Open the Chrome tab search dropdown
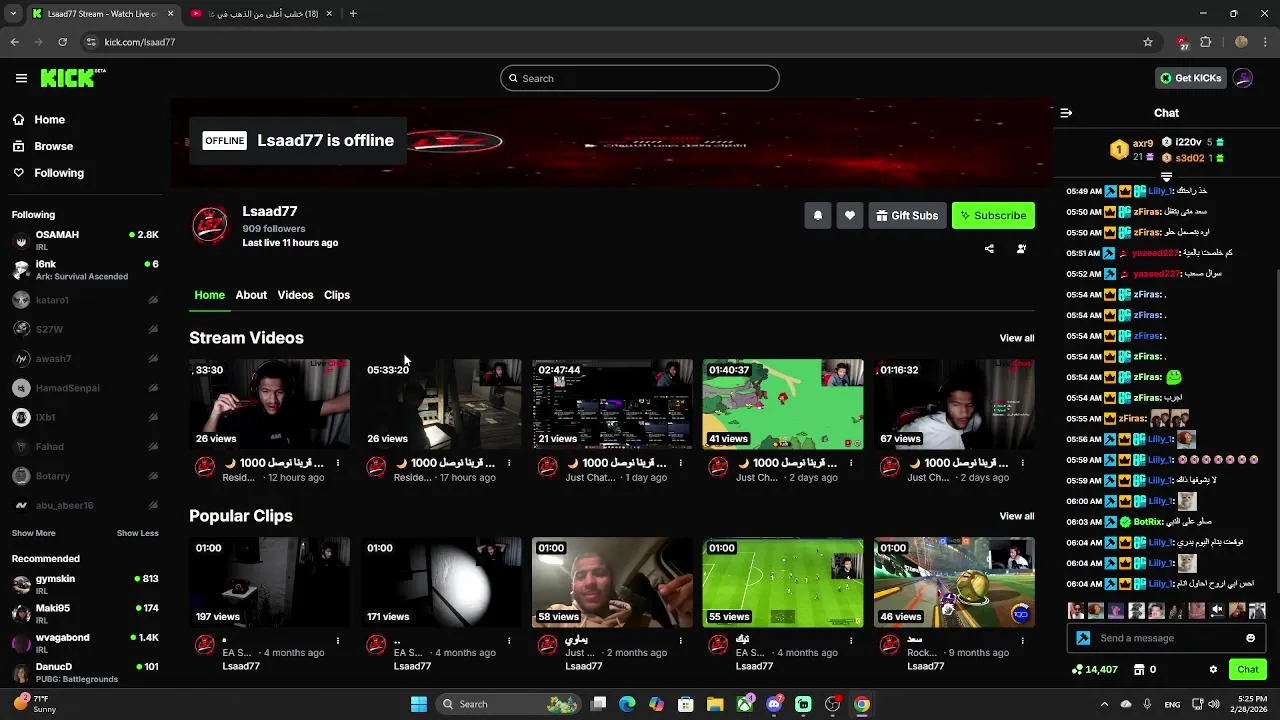 pos(13,14)
